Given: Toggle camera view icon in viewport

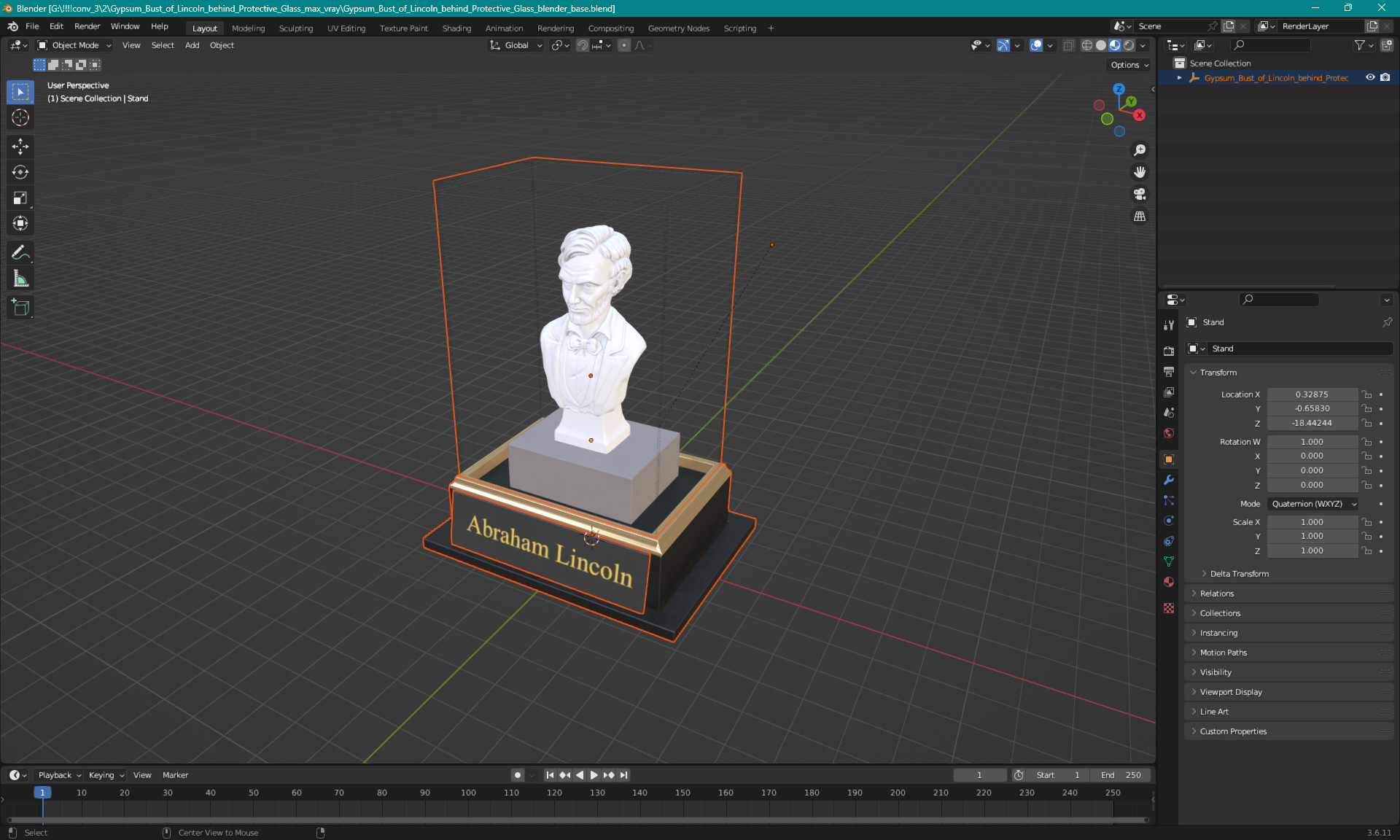Looking at the screenshot, I should 1140,194.
